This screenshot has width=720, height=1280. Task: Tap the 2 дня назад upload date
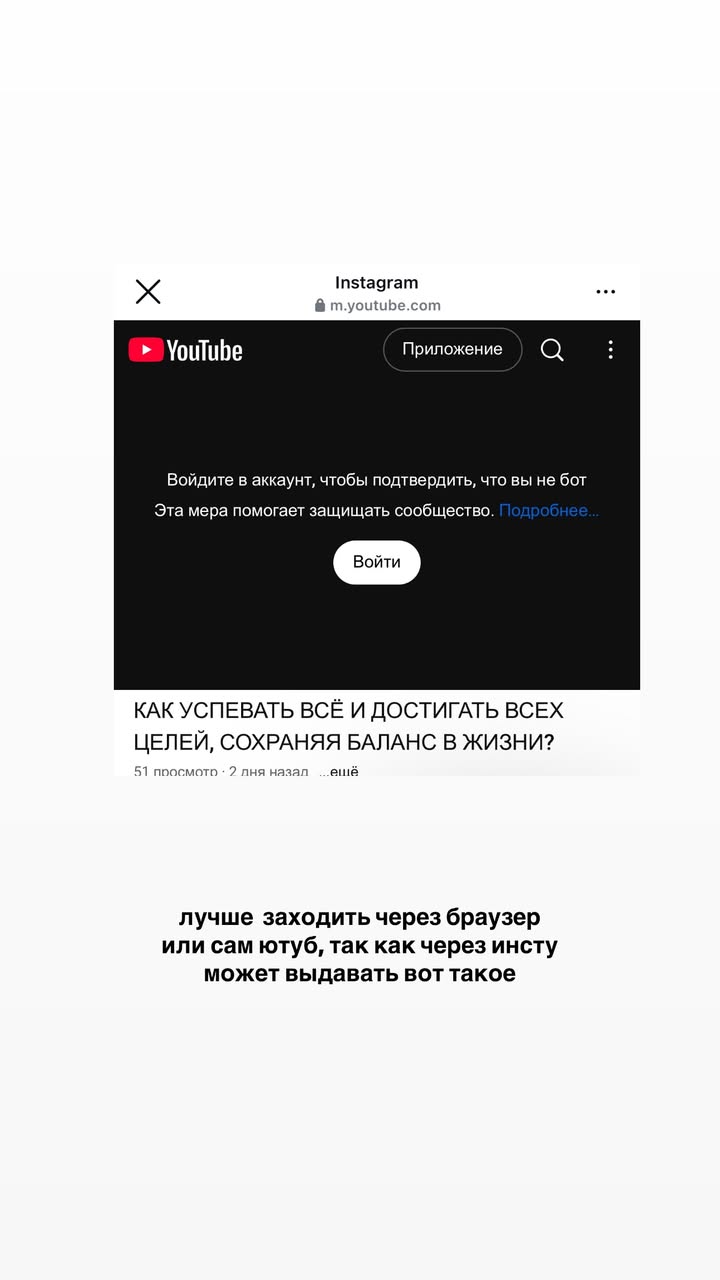click(268, 771)
